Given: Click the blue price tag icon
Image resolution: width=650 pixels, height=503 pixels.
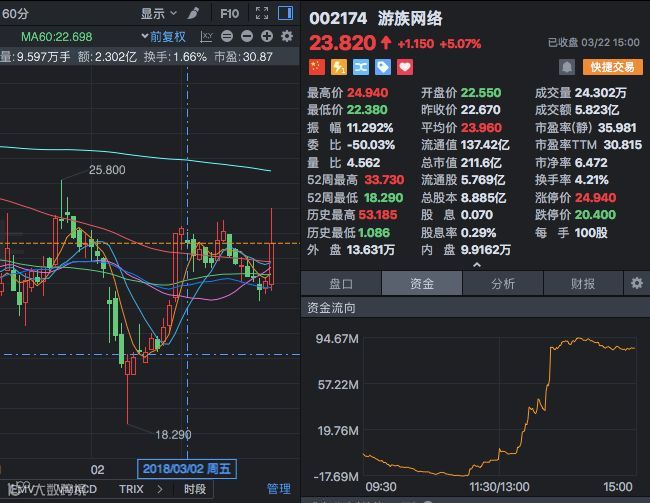Looking at the screenshot, I should click(383, 67).
